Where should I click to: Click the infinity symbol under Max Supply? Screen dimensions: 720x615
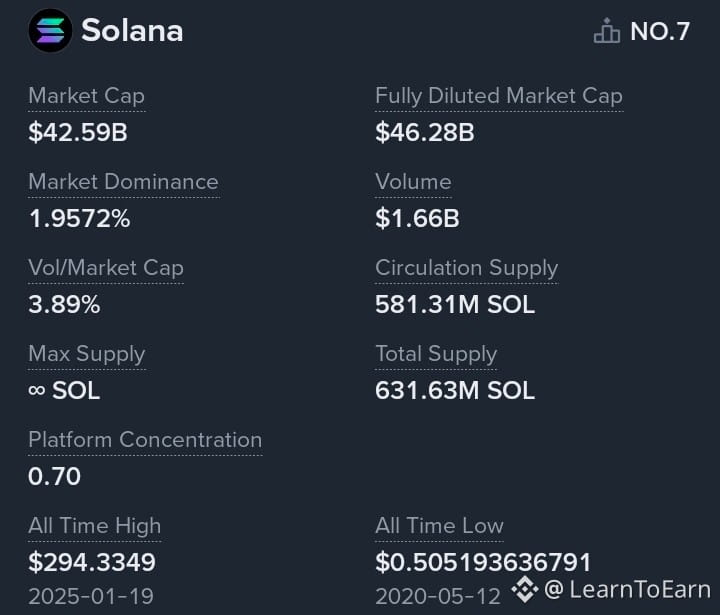pos(37,390)
